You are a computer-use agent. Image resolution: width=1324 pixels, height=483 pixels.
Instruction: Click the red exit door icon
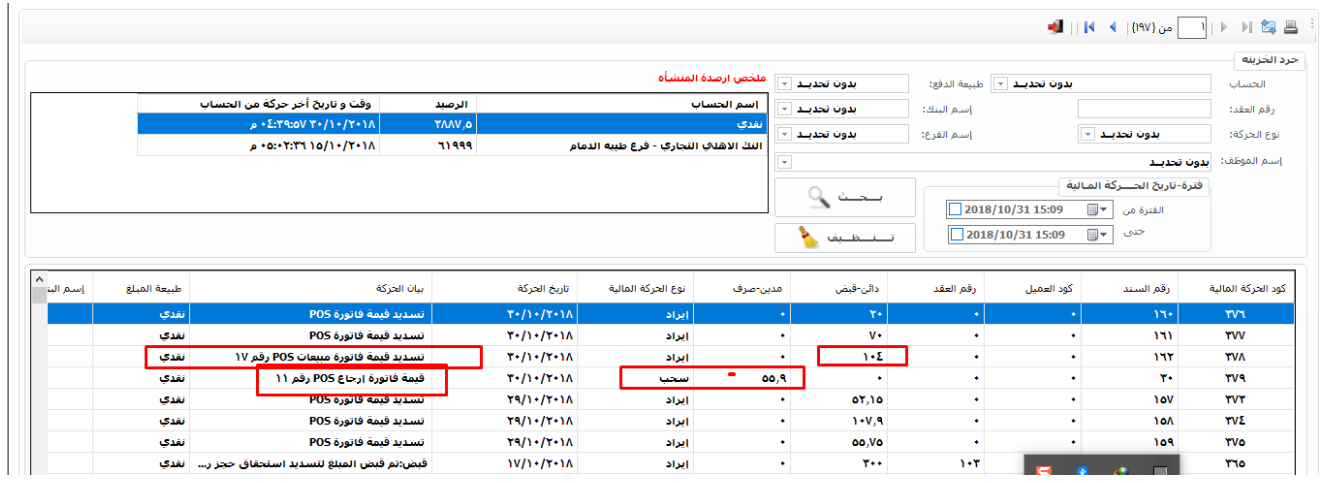[1054, 27]
